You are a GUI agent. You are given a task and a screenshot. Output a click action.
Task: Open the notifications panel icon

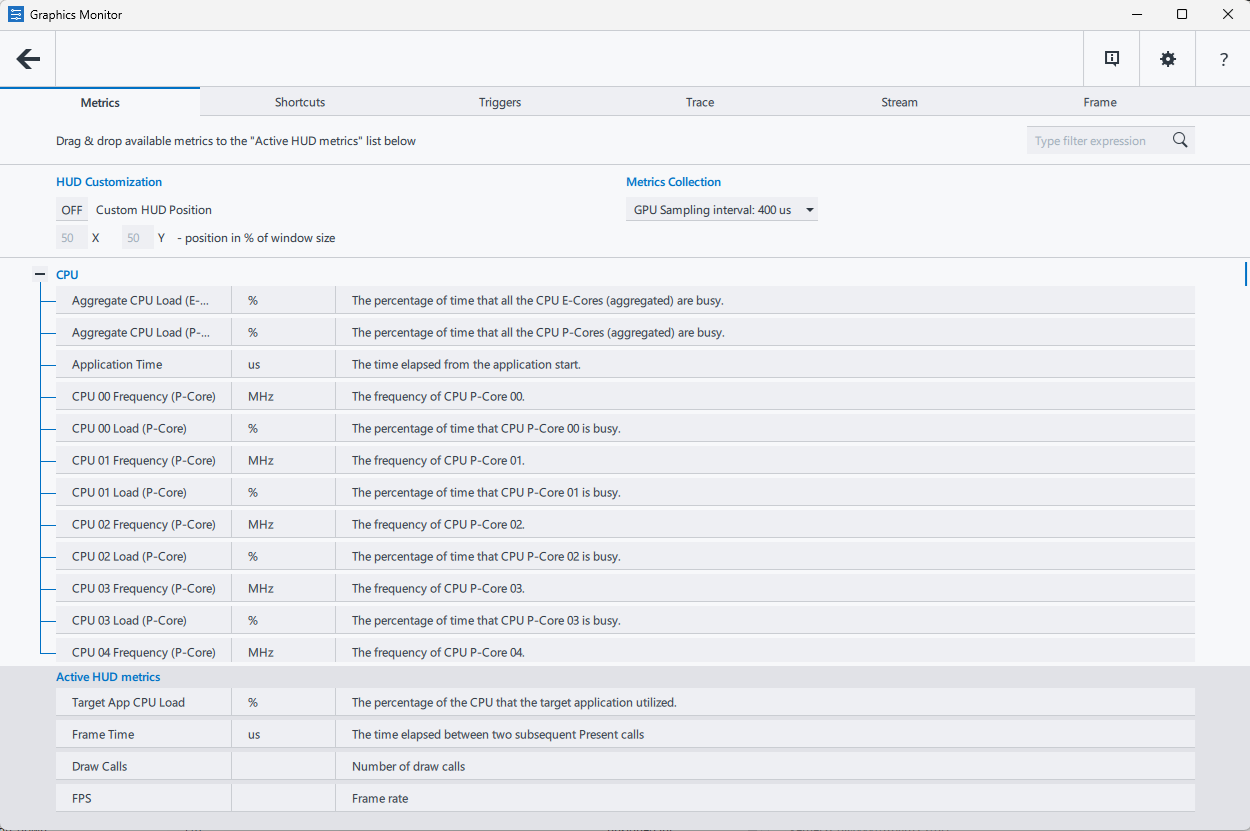[1112, 59]
